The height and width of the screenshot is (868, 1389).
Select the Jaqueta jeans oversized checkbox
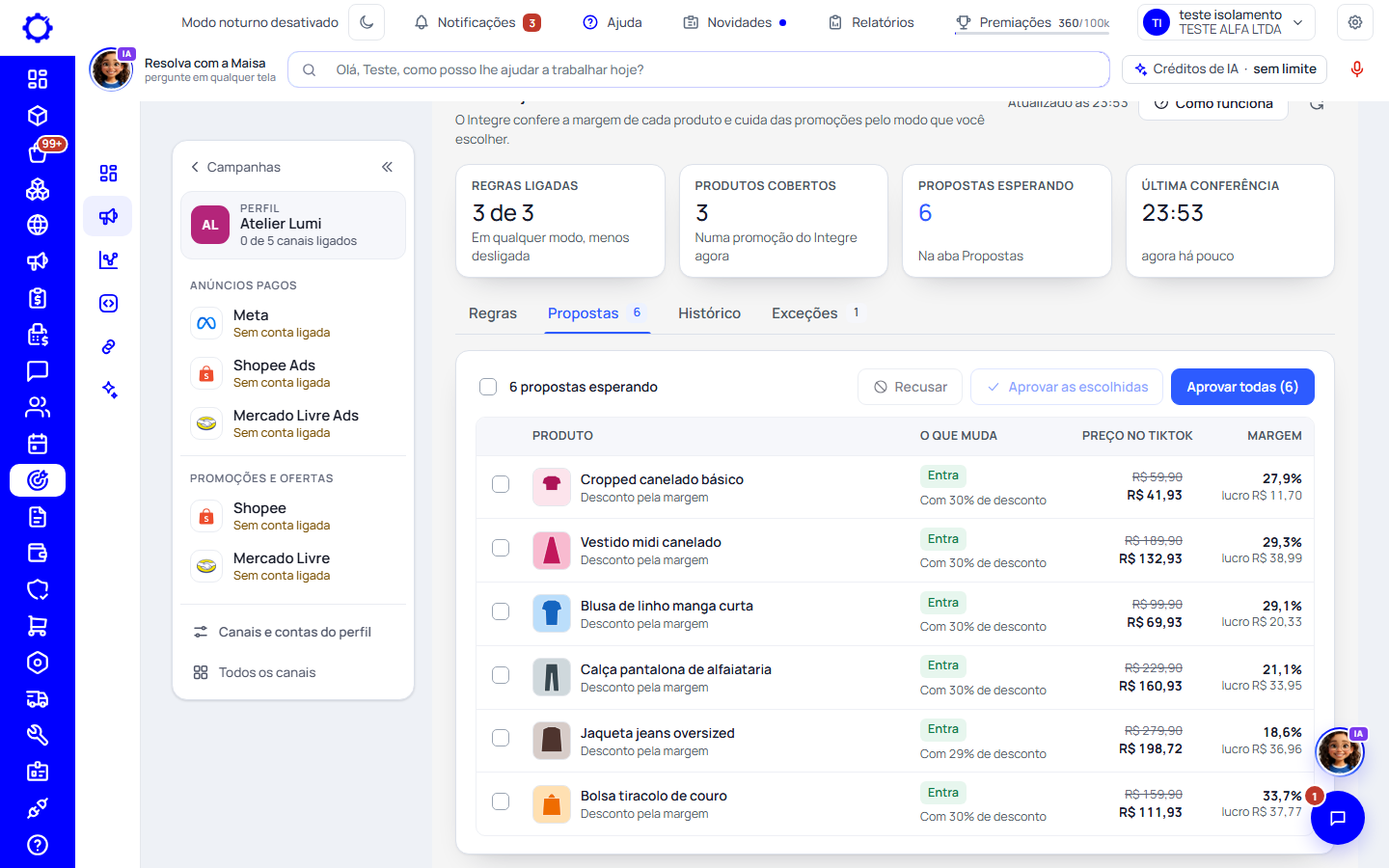pyautogui.click(x=501, y=738)
